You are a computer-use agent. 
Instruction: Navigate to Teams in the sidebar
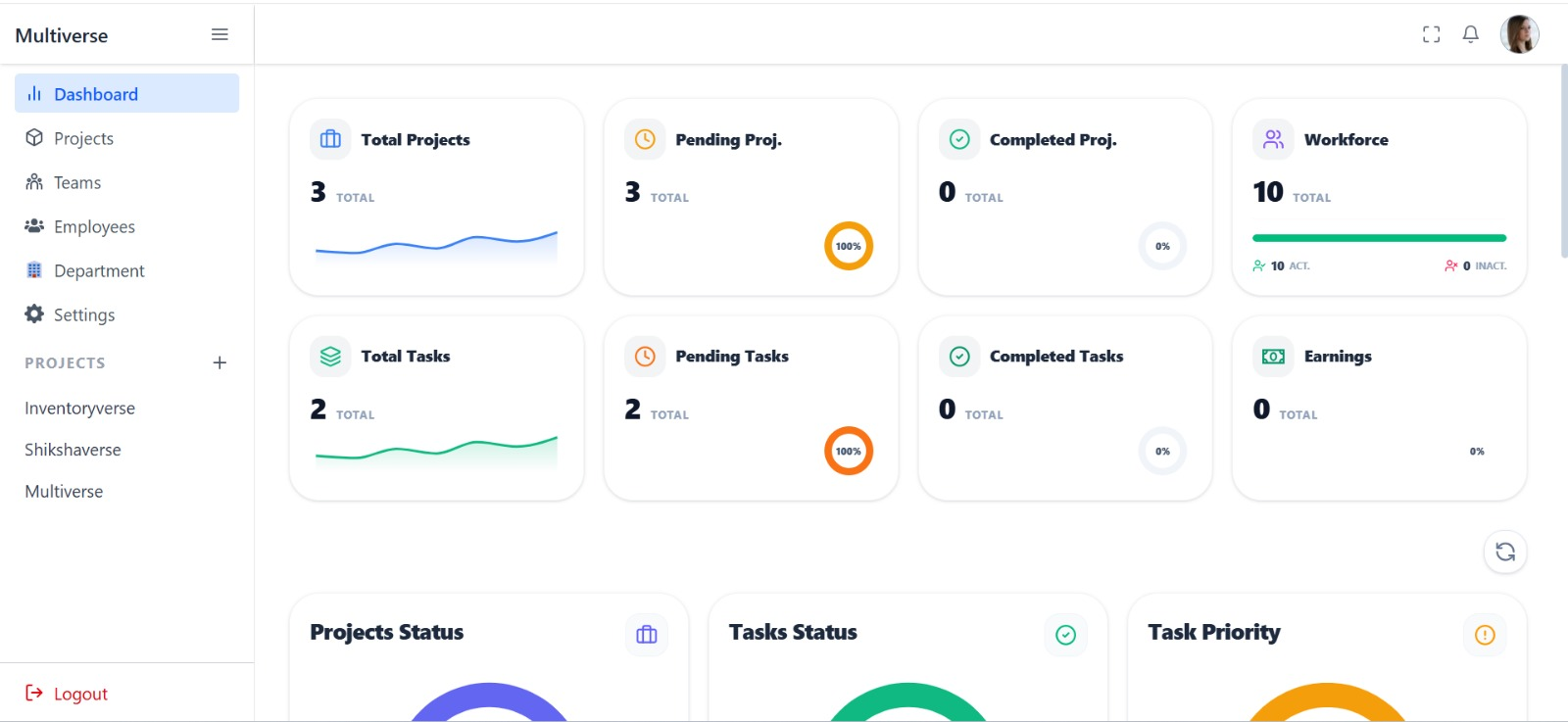pyautogui.click(x=78, y=182)
